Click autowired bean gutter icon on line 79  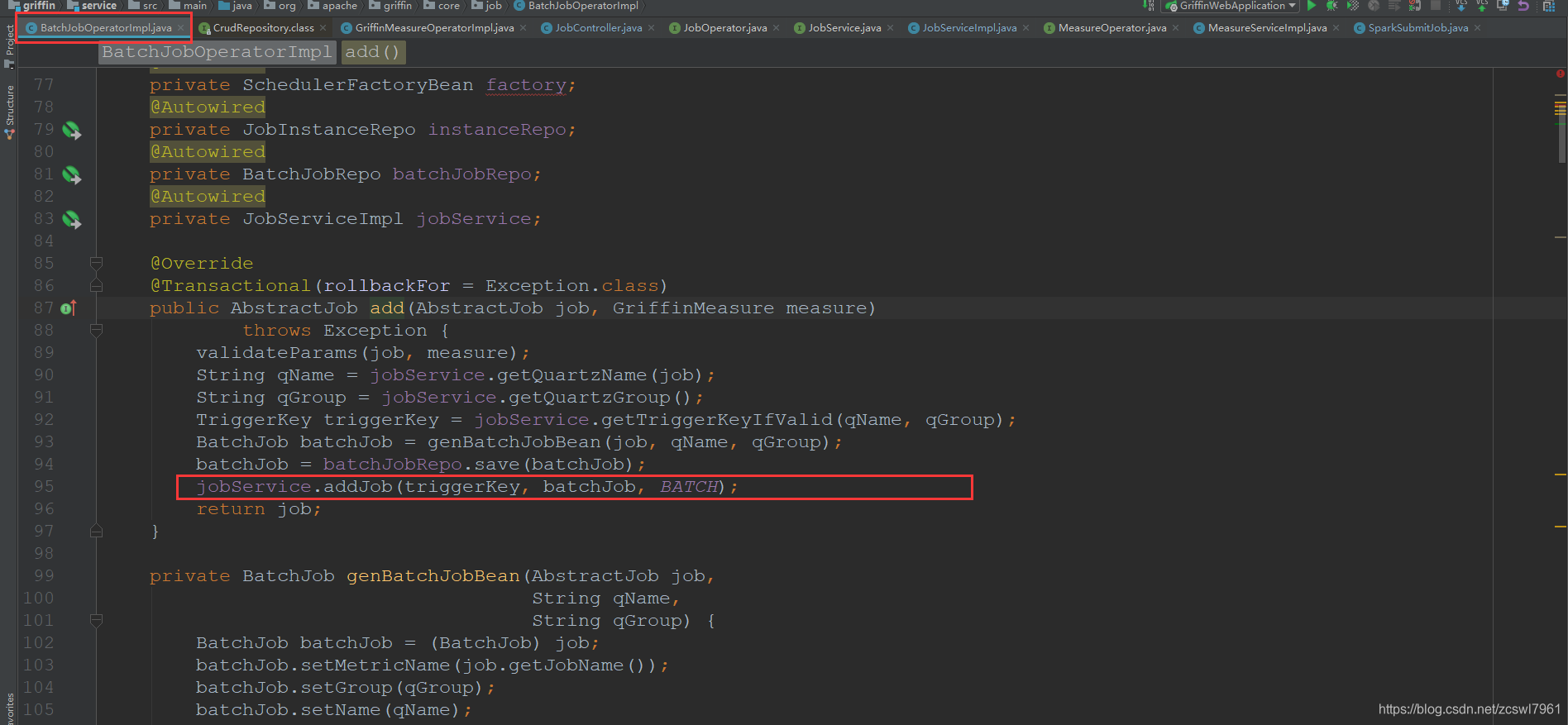pyautogui.click(x=72, y=130)
